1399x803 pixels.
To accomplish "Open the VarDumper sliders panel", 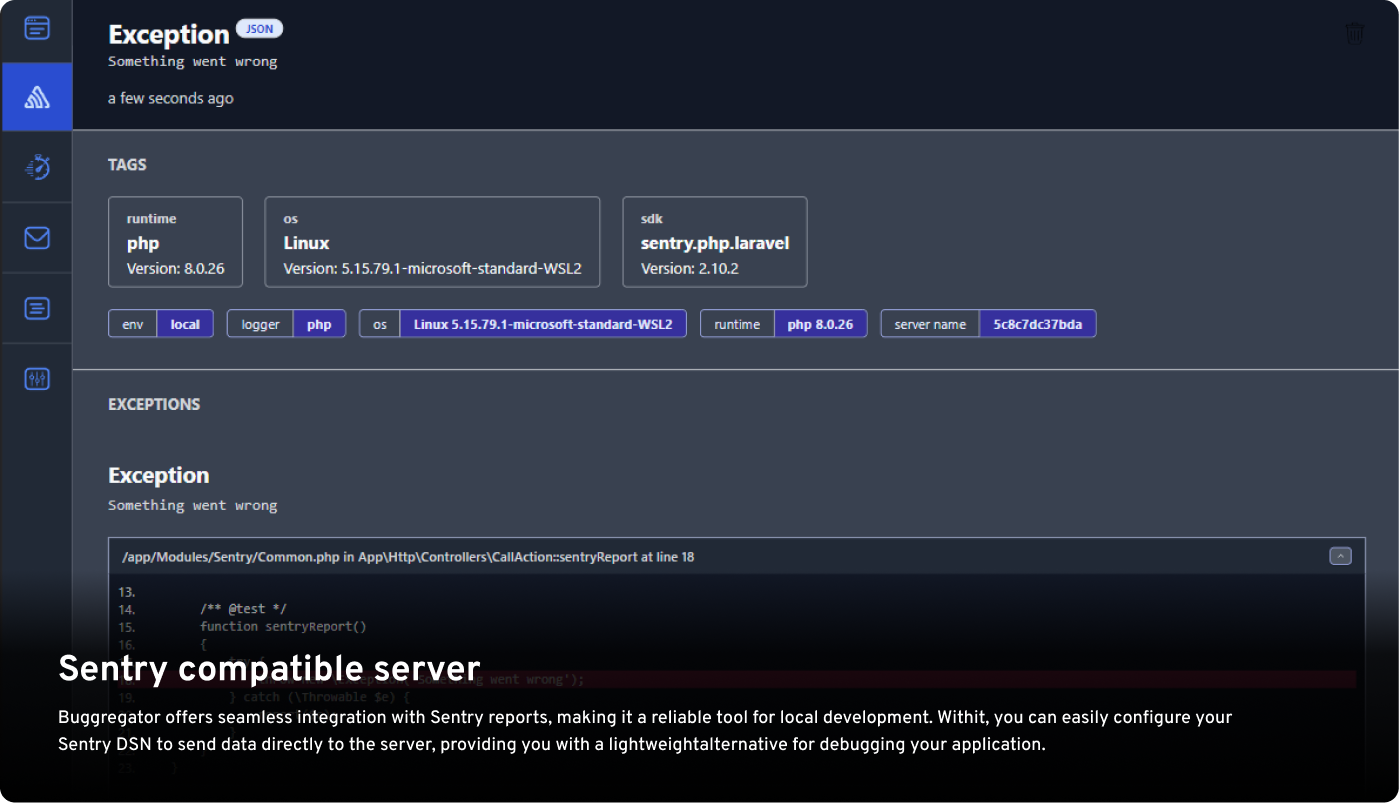I will pyautogui.click(x=36, y=378).
